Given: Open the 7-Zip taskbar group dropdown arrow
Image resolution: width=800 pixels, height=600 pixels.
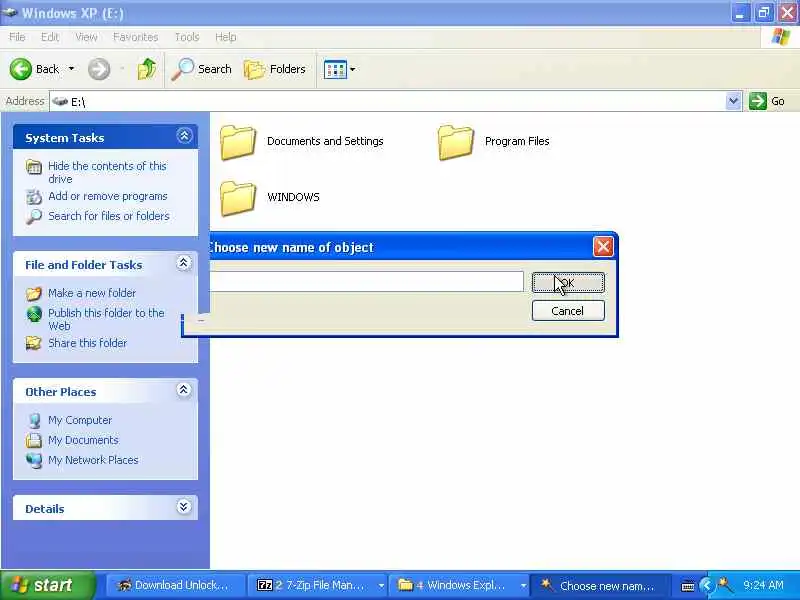Looking at the screenshot, I should [x=381, y=586].
